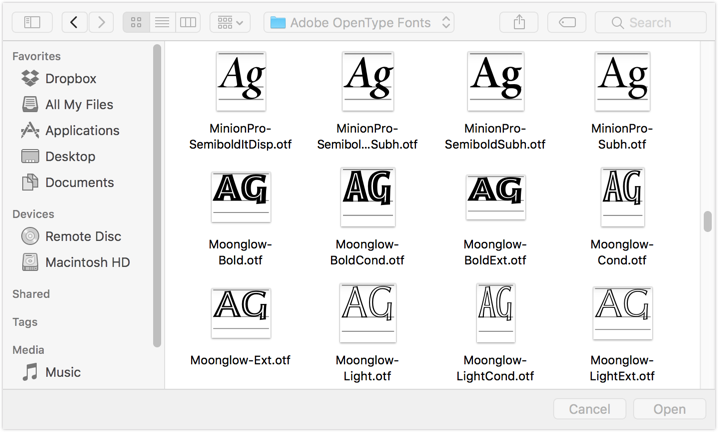Open Dropbox in the sidebar
718x432 pixels.
point(70,78)
